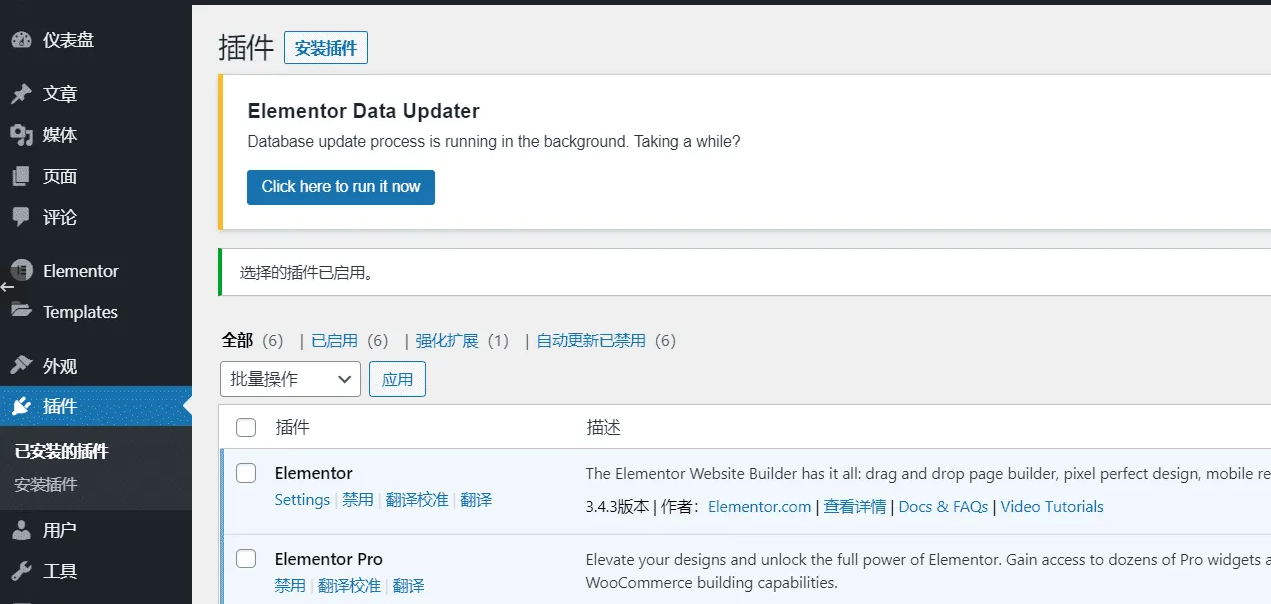Click the Pages icon in sidebar

click(x=21, y=176)
